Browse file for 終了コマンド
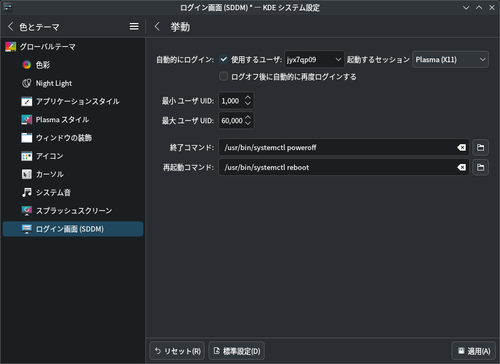This screenshot has height=364, width=500. pyautogui.click(x=480, y=147)
